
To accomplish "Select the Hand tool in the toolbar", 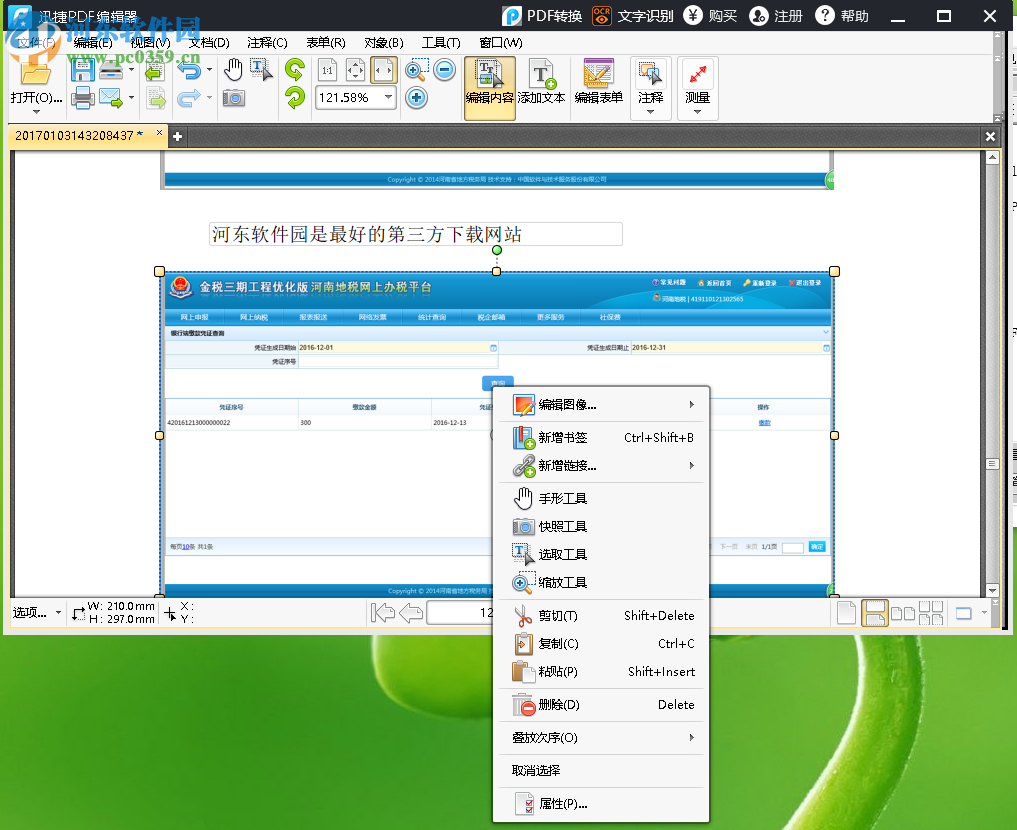I will tap(234, 70).
